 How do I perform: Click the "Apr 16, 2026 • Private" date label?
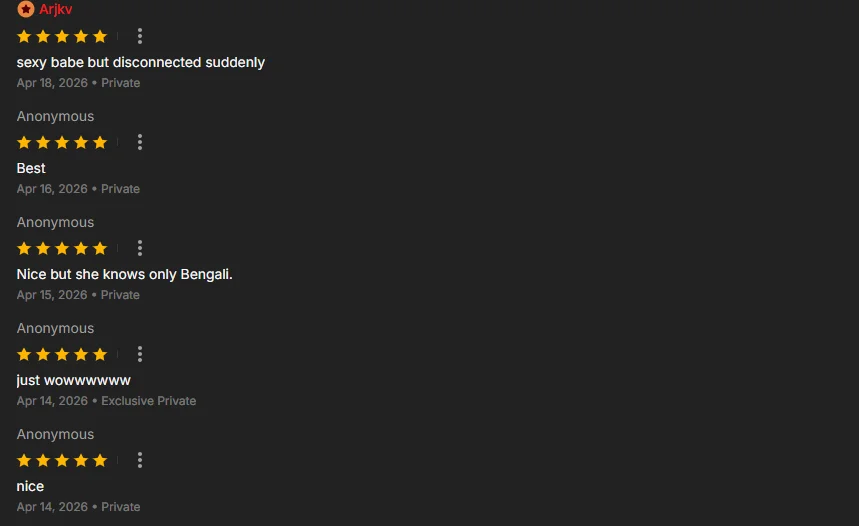78,189
